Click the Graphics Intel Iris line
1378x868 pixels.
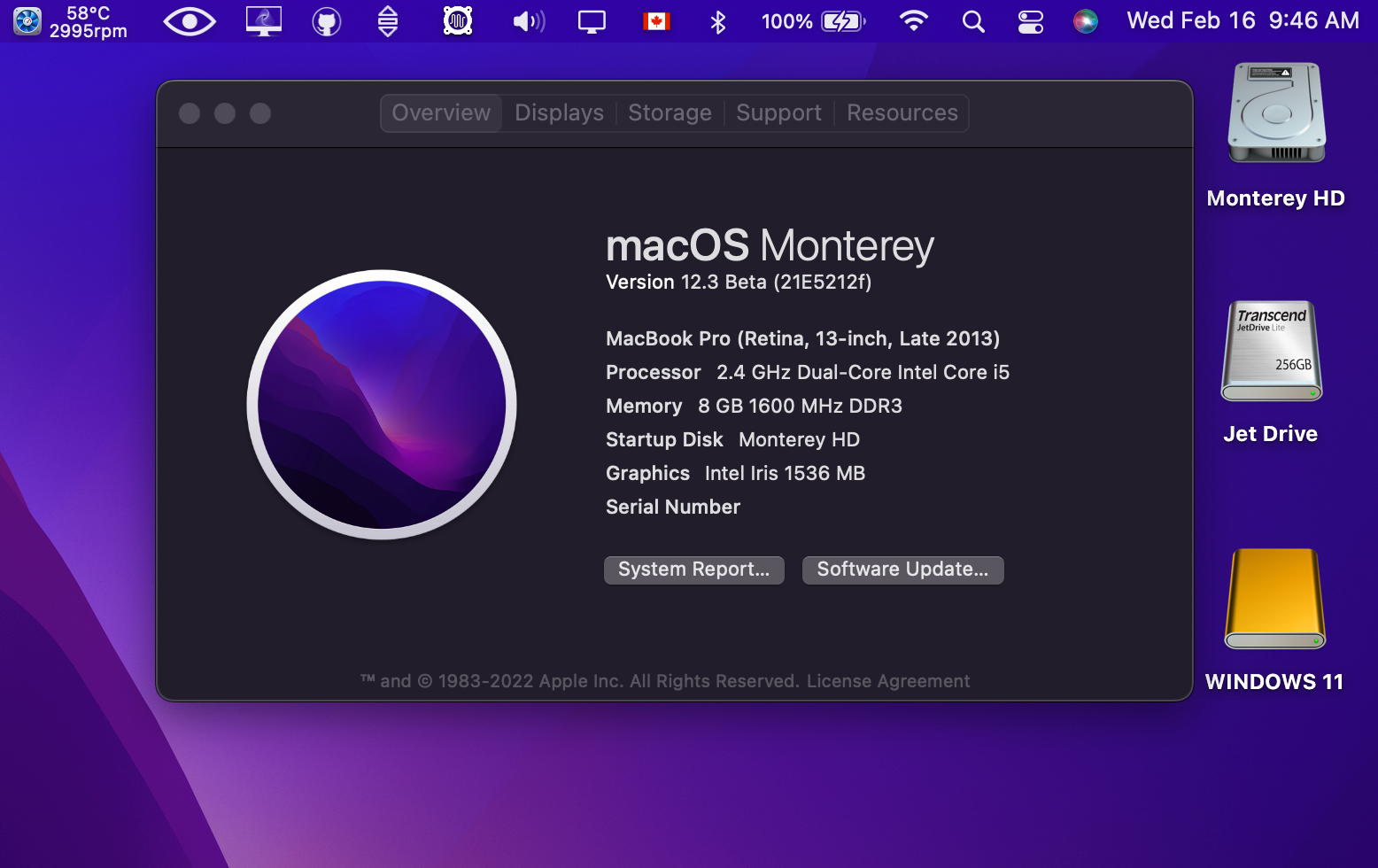tap(735, 473)
